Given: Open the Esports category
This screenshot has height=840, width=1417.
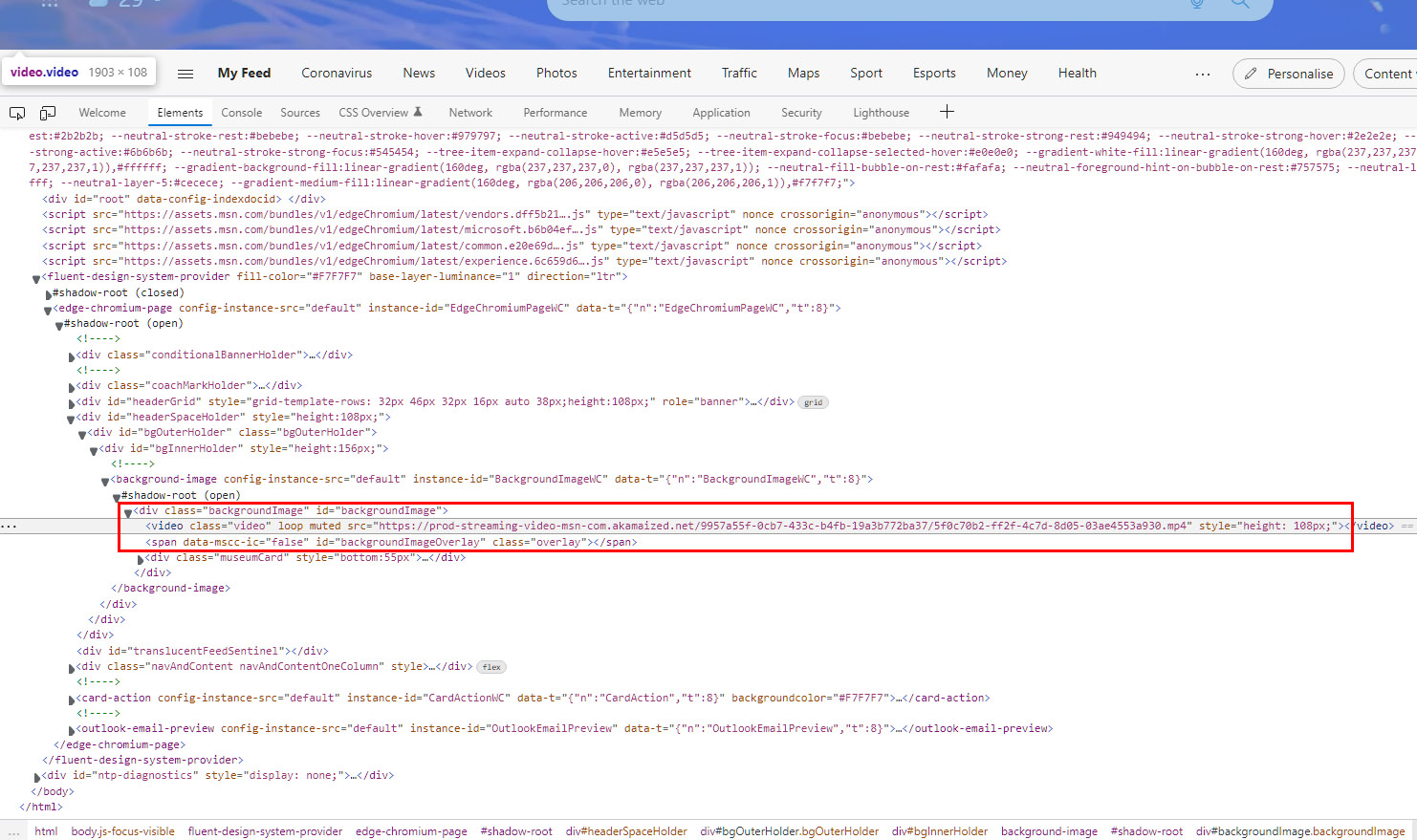Looking at the screenshot, I should [x=934, y=73].
